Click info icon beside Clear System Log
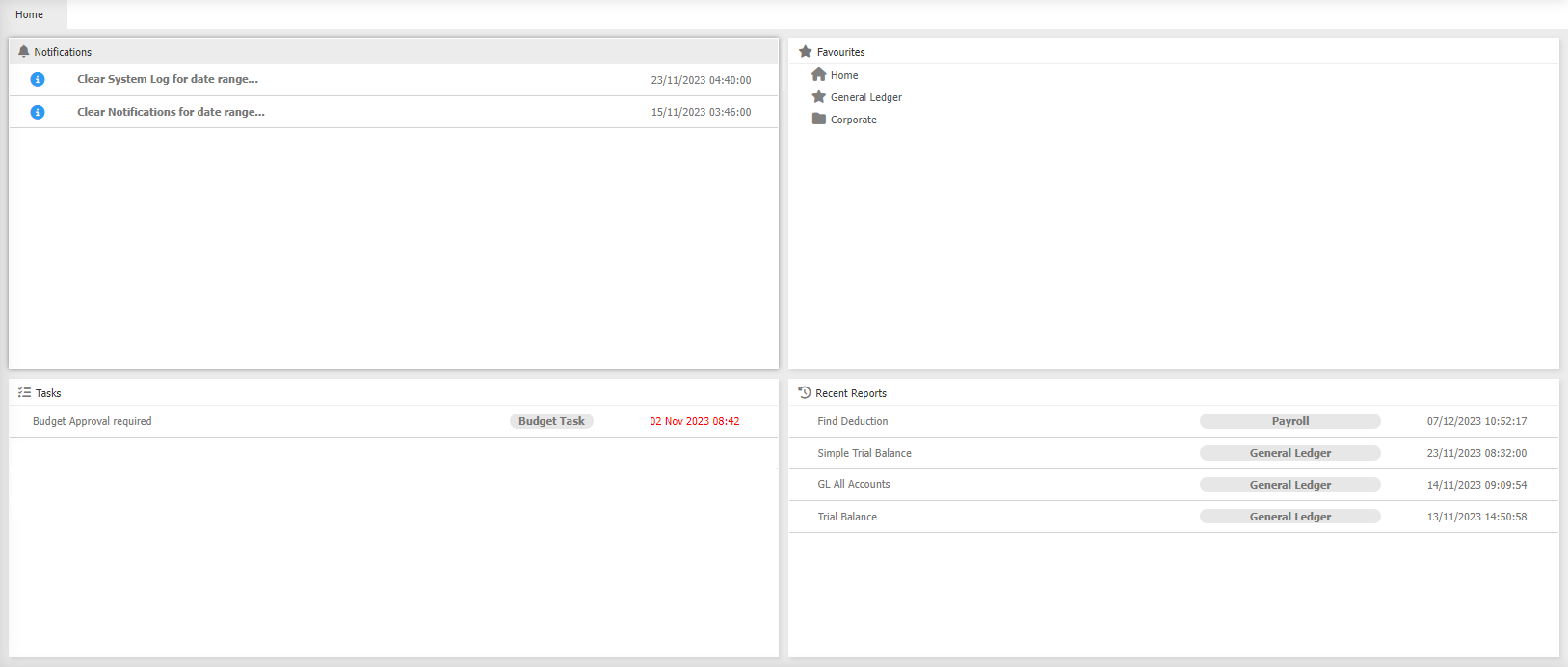Viewport: 1568px width, 667px height. (38, 80)
